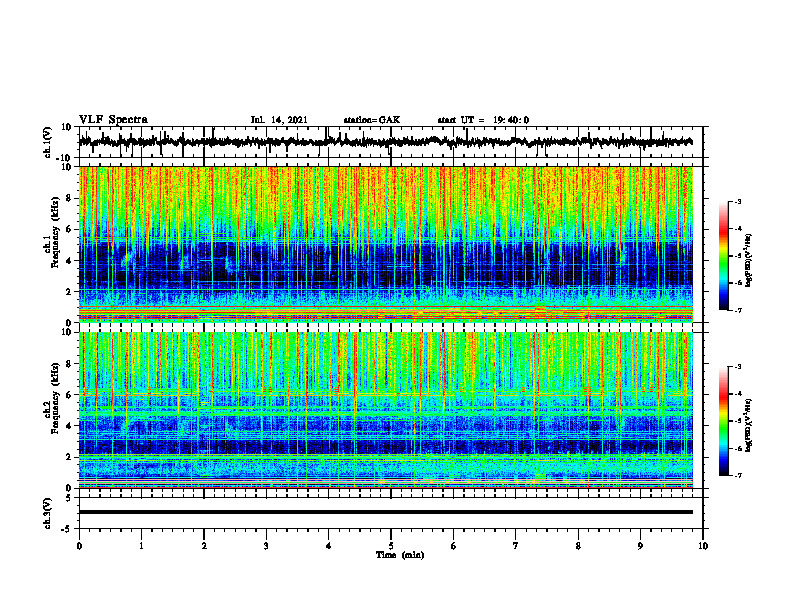Click time-axis tick label "0" at the bottom
This screenshot has height=612, width=792.
click(79, 546)
